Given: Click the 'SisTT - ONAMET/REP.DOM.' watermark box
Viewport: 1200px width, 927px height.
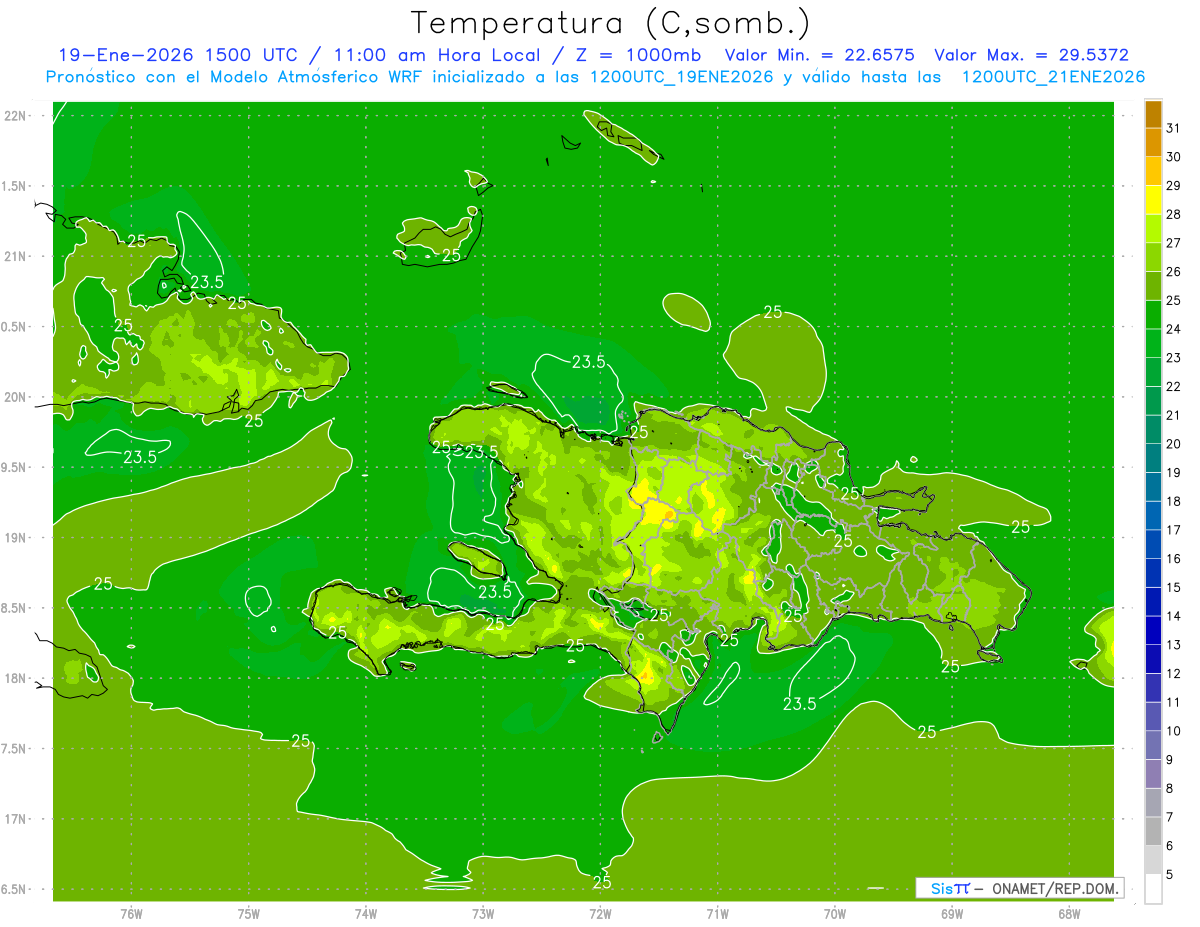Looking at the screenshot, I should pos(1019,888).
